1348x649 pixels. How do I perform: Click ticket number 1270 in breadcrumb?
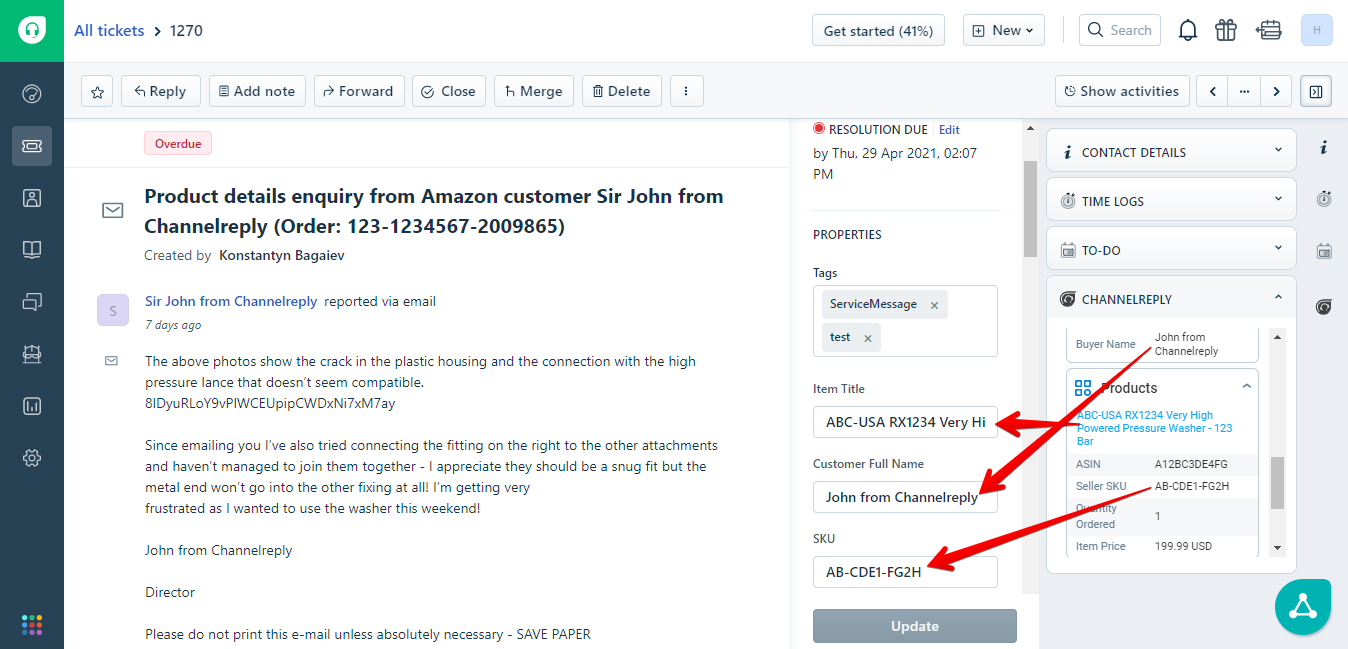click(x=186, y=31)
